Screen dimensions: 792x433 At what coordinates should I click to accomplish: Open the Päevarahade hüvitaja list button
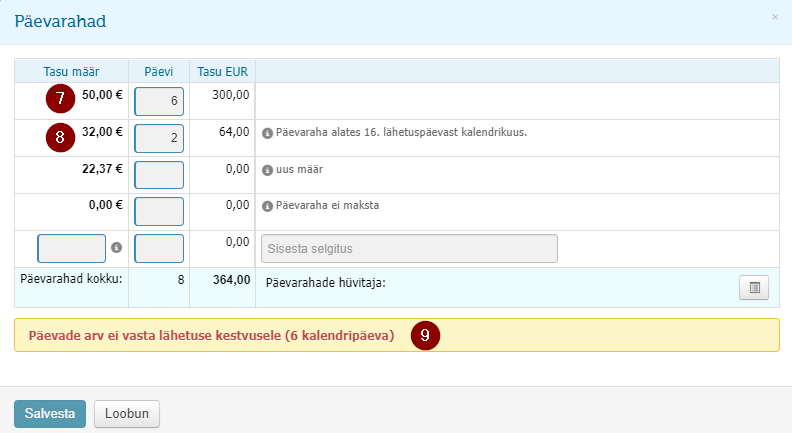click(754, 287)
